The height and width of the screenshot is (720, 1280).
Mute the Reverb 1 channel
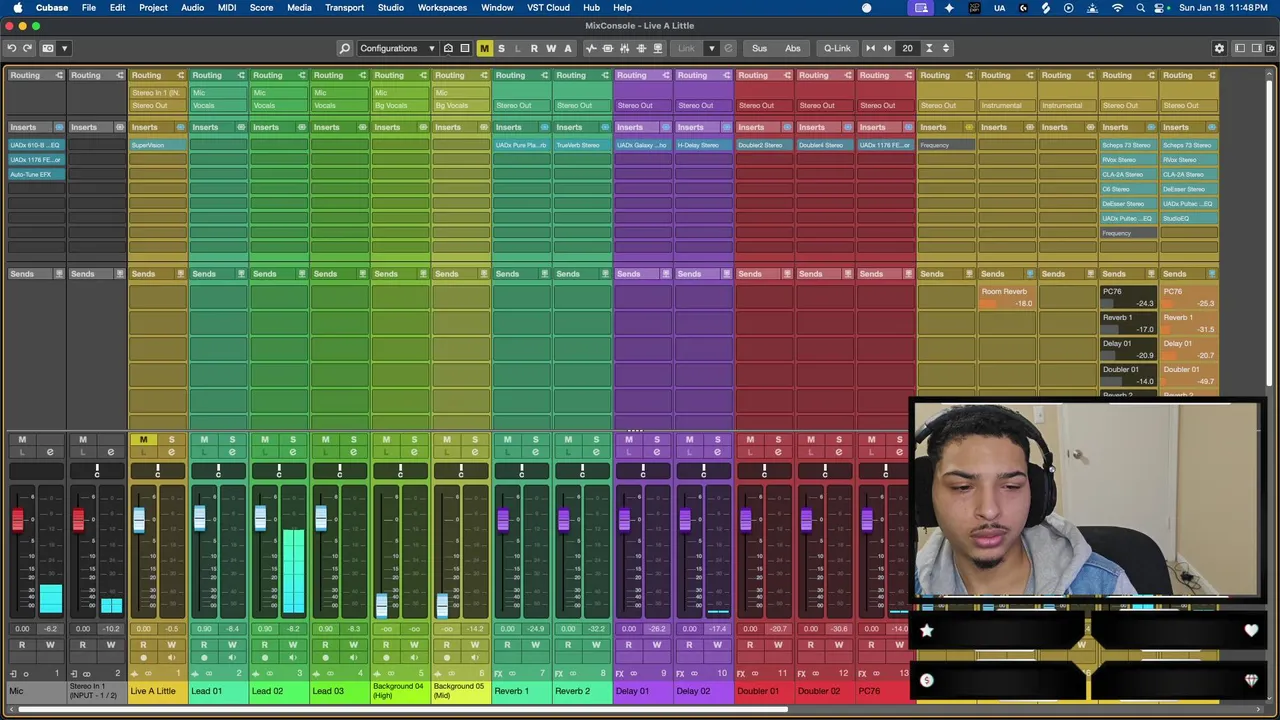point(507,440)
